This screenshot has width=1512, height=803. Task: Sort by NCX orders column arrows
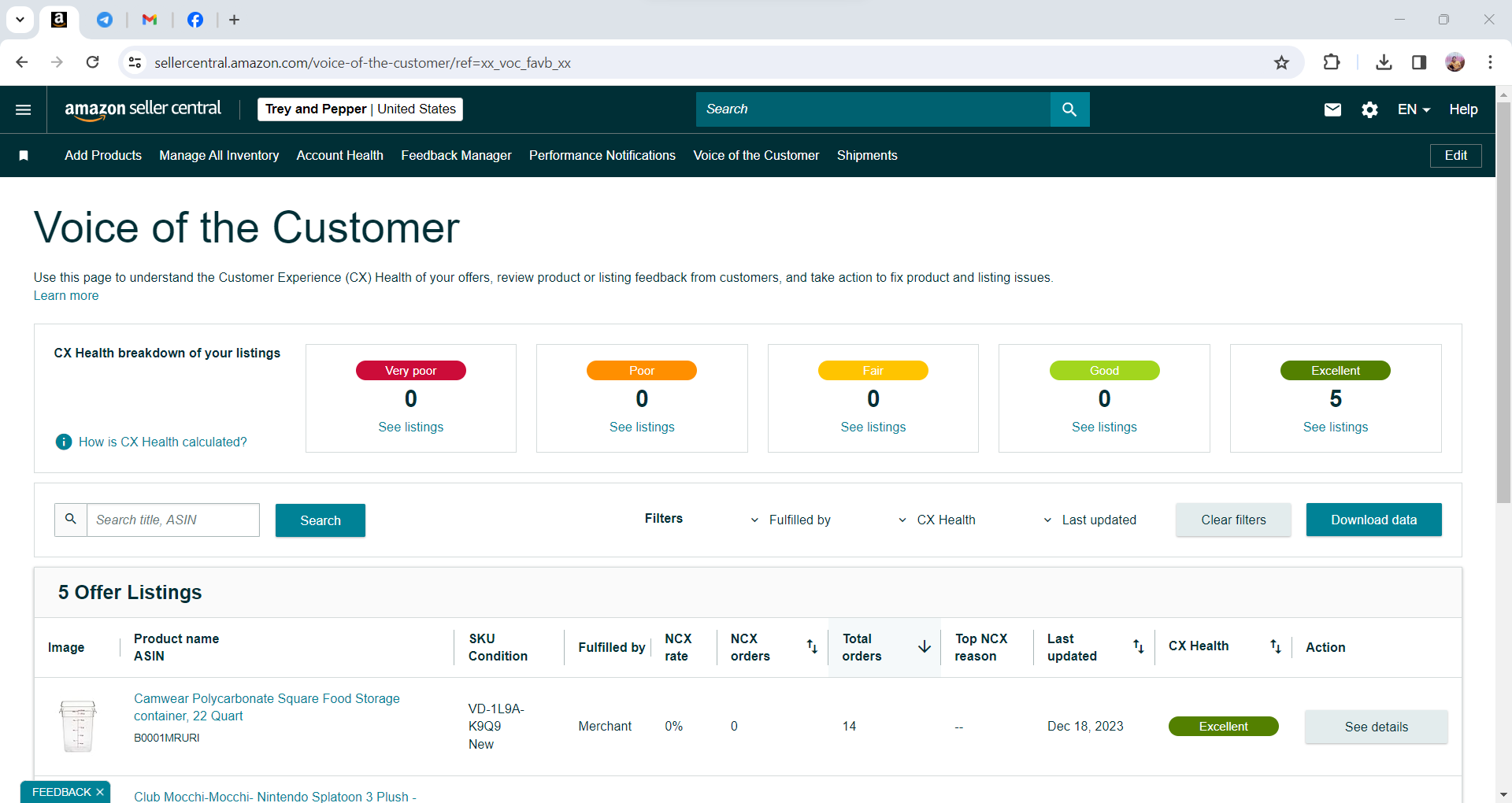tap(812, 647)
